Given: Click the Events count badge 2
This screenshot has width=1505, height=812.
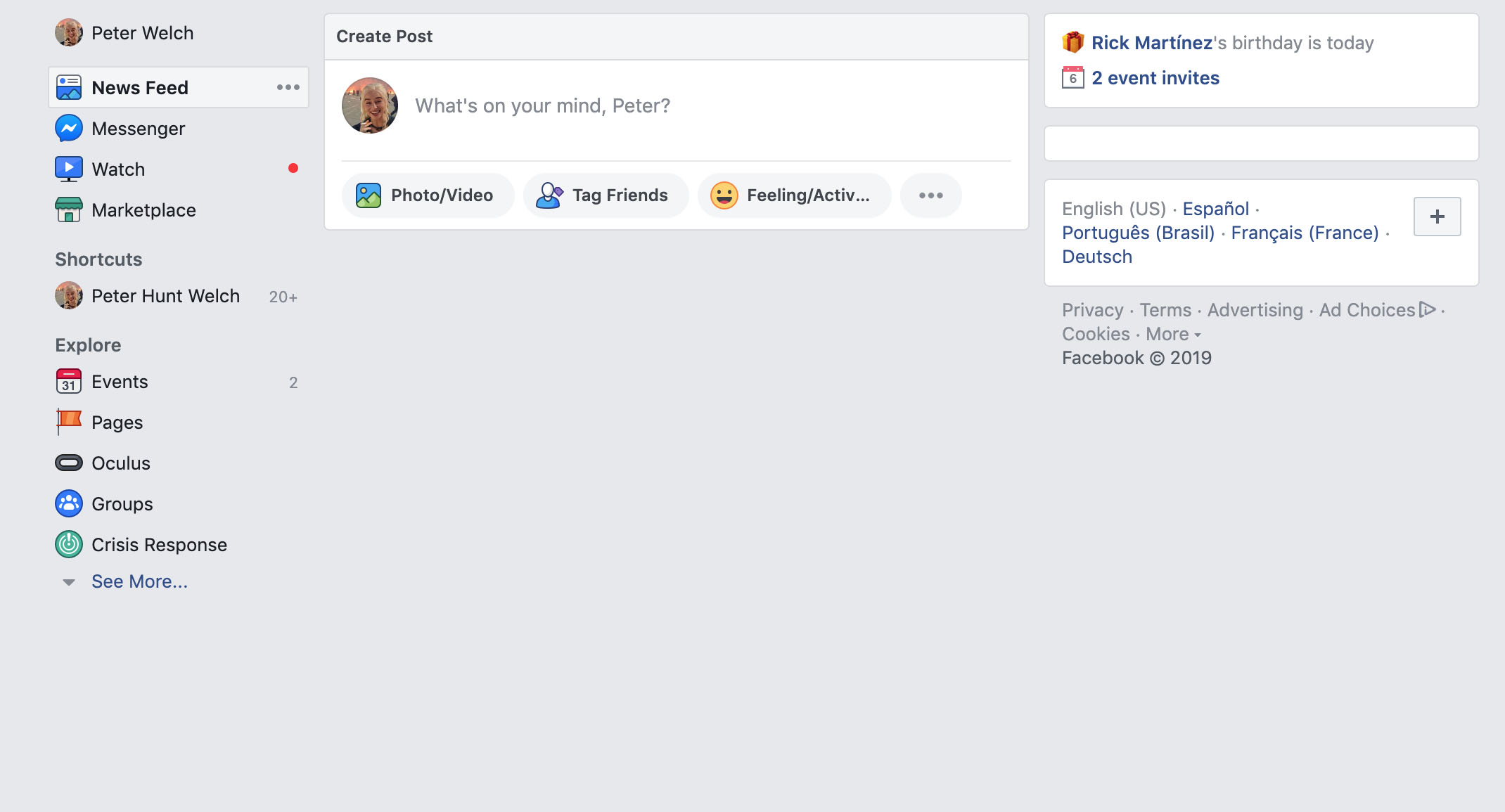Looking at the screenshot, I should 293,382.
